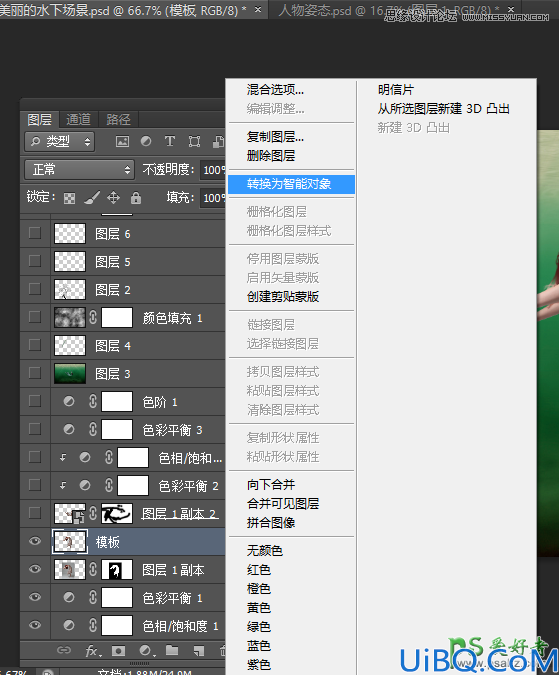Click the type layer filter icon
Screen dimensions: 559x675
point(170,141)
